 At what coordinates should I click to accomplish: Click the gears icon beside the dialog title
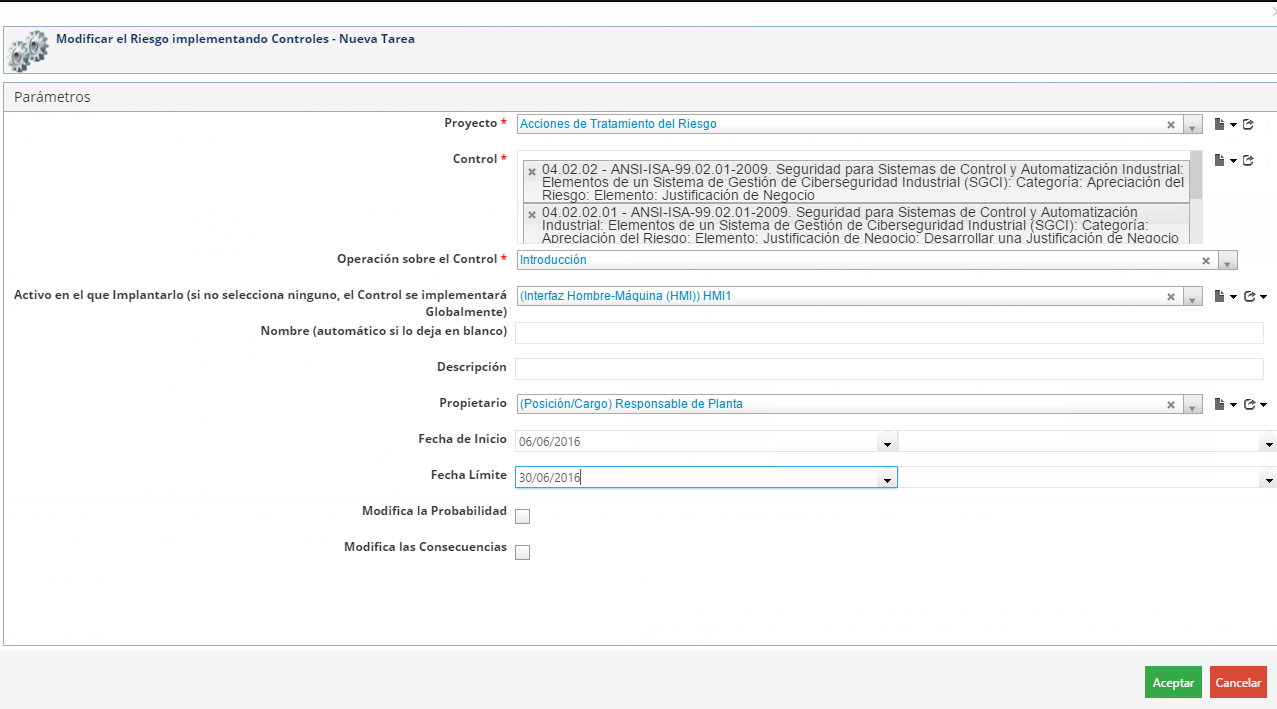pos(27,50)
